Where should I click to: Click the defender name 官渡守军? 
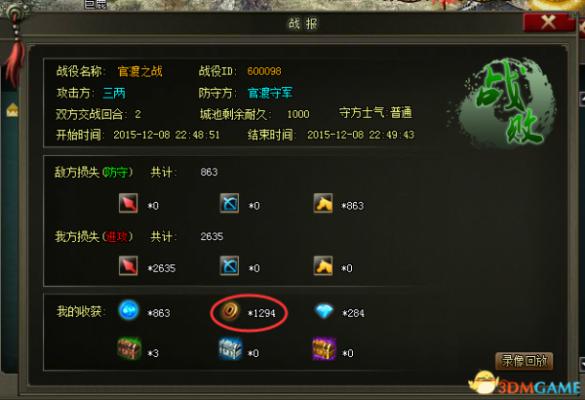tap(270, 93)
